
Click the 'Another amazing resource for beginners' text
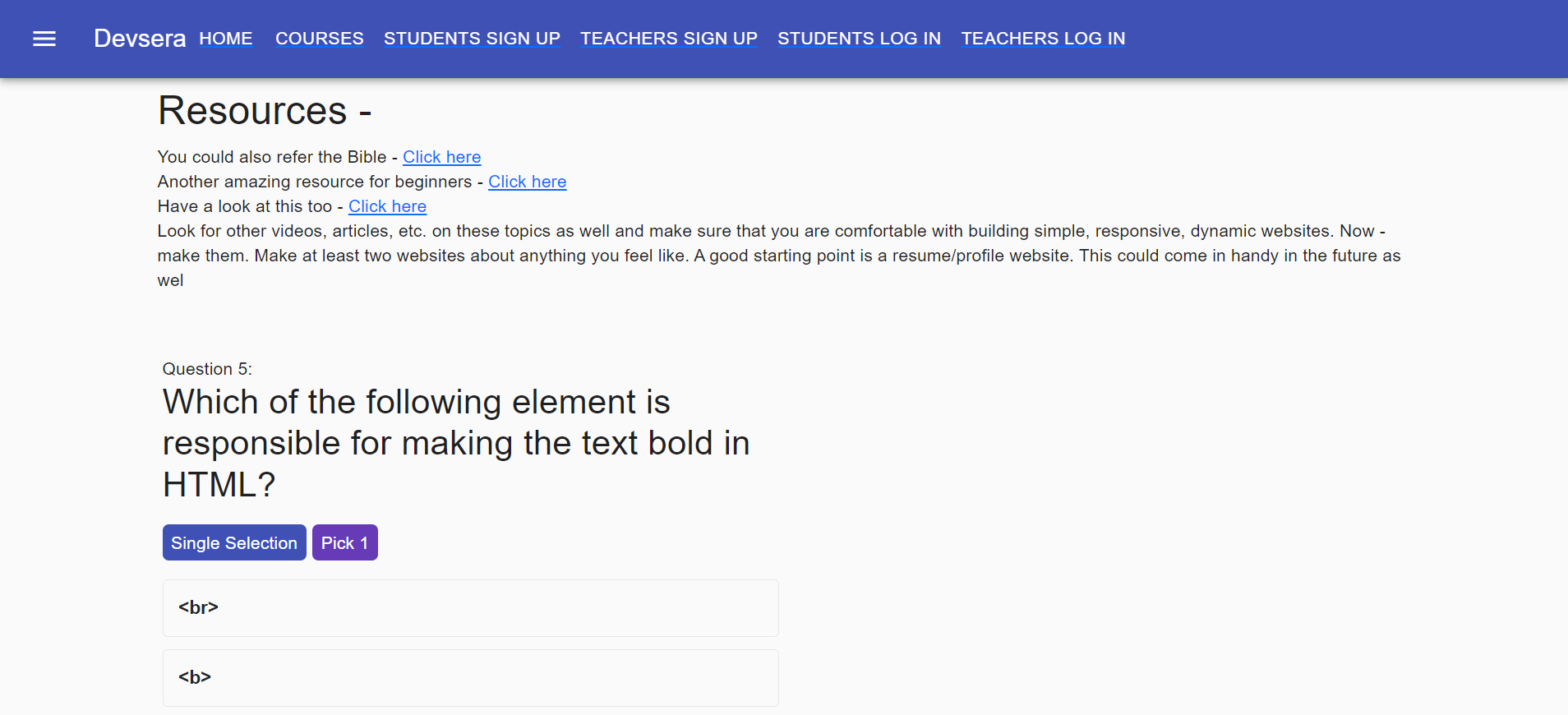pos(315,182)
